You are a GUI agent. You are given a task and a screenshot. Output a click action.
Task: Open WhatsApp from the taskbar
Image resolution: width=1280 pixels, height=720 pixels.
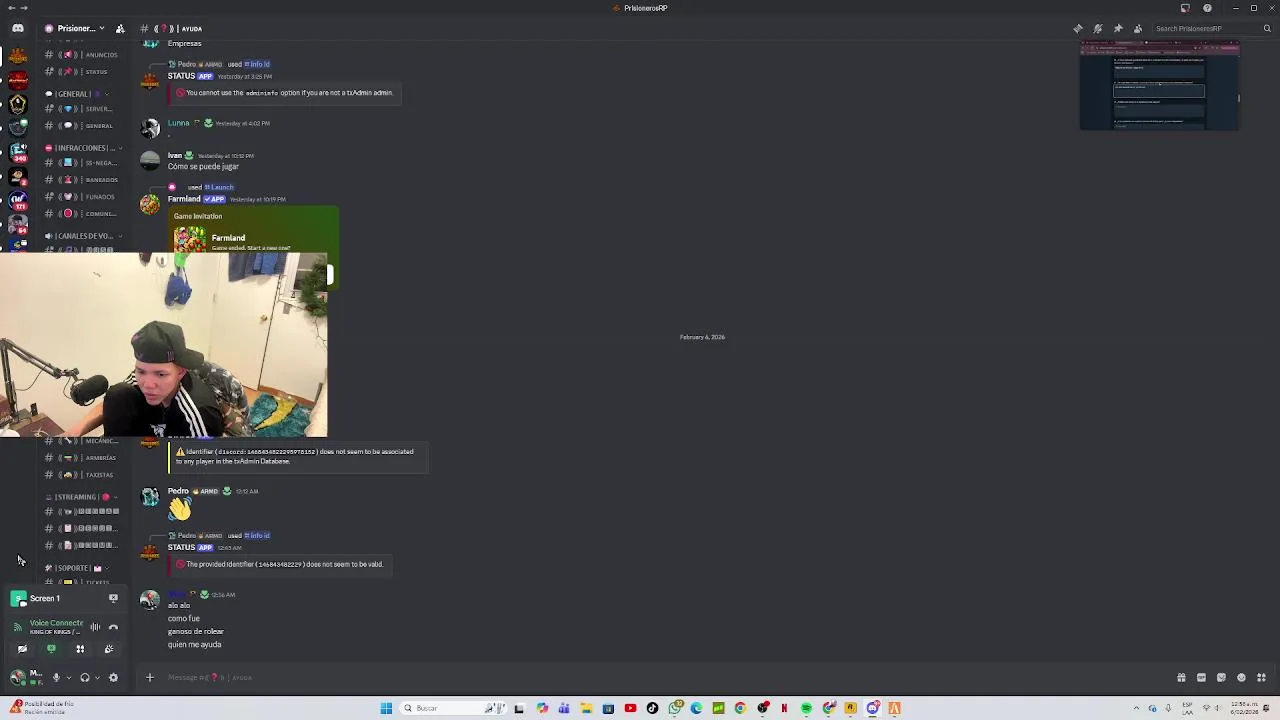(x=675, y=708)
